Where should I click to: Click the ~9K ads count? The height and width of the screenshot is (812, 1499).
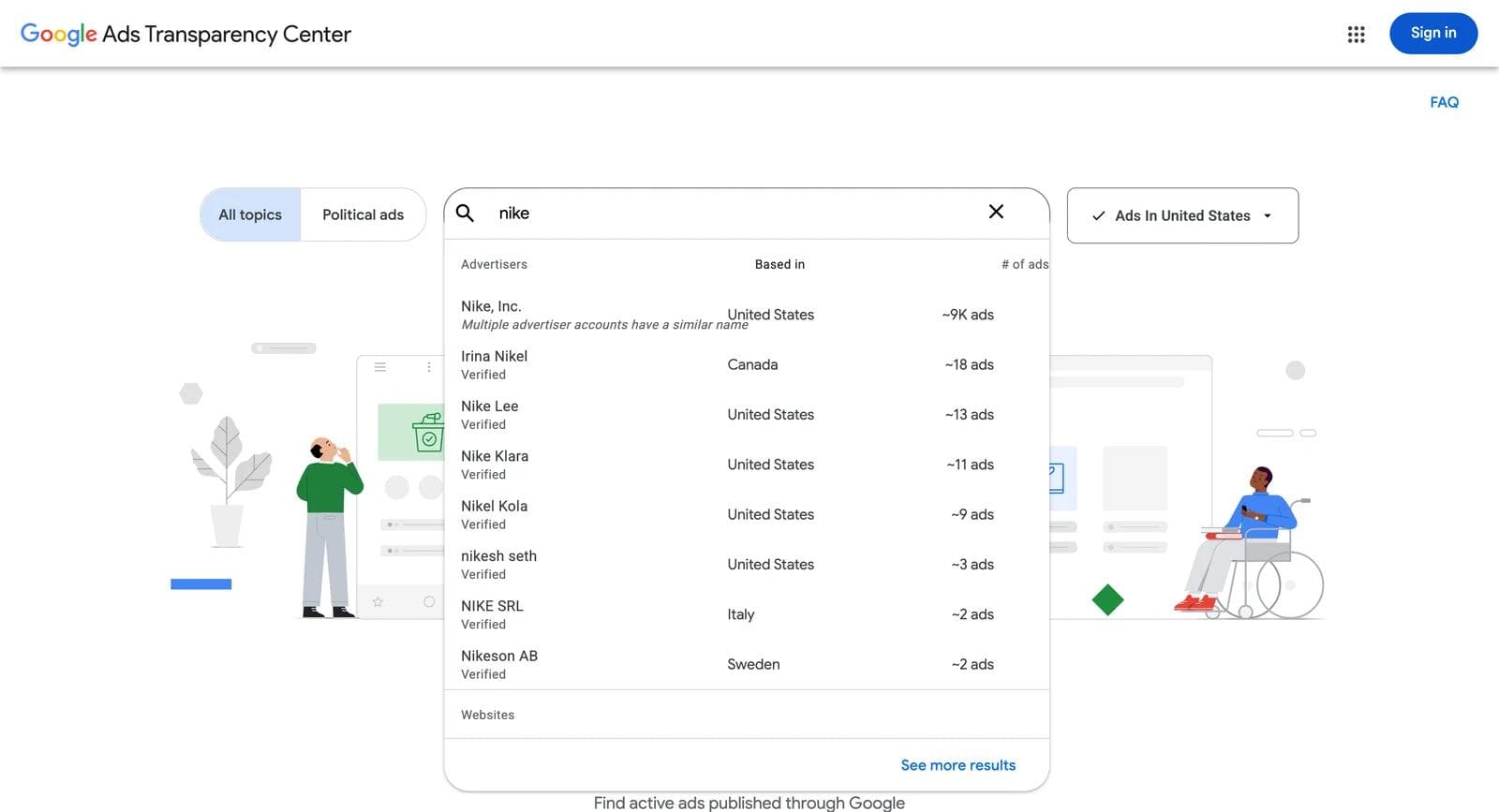968,315
